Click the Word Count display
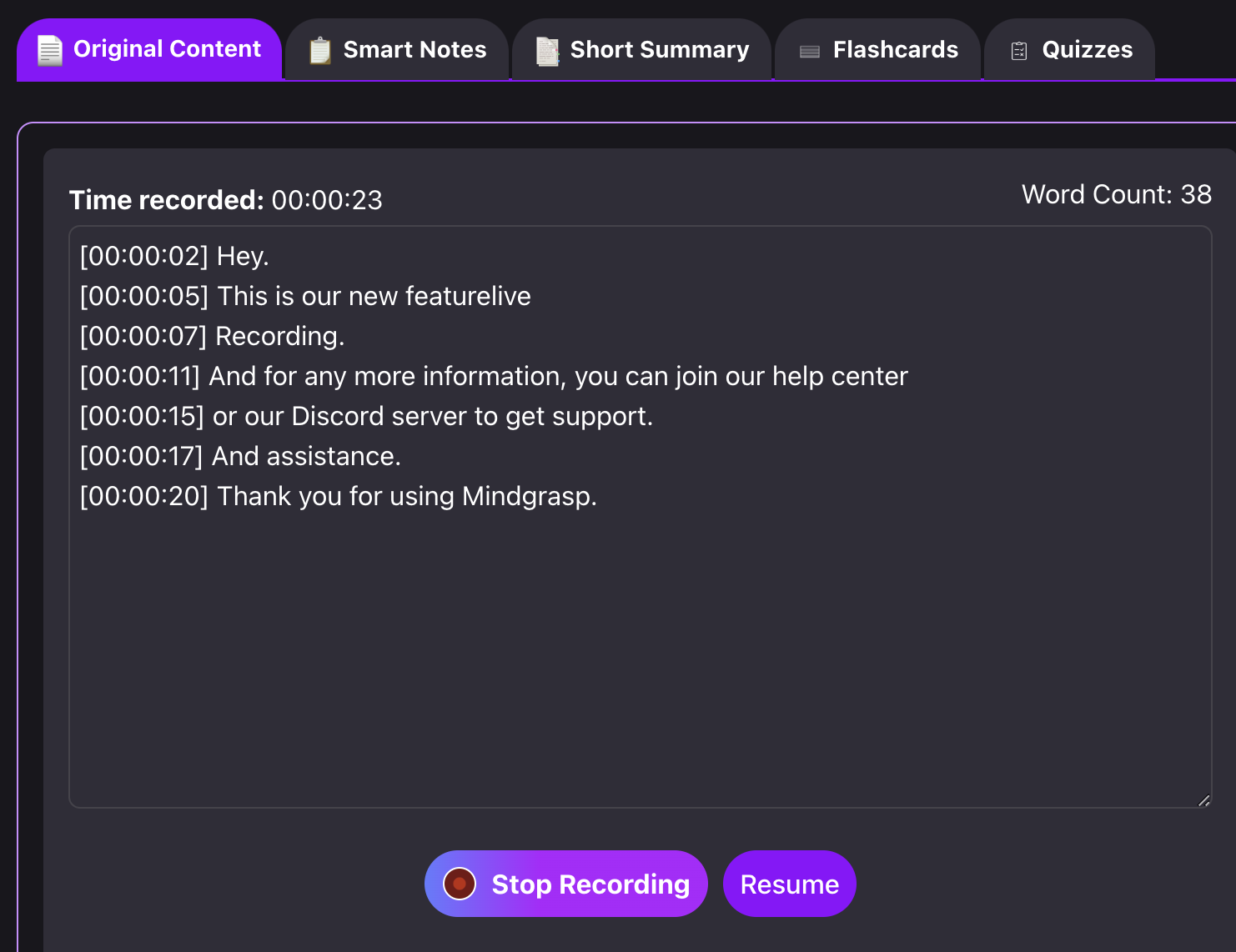The image size is (1236, 952). [x=1117, y=194]
